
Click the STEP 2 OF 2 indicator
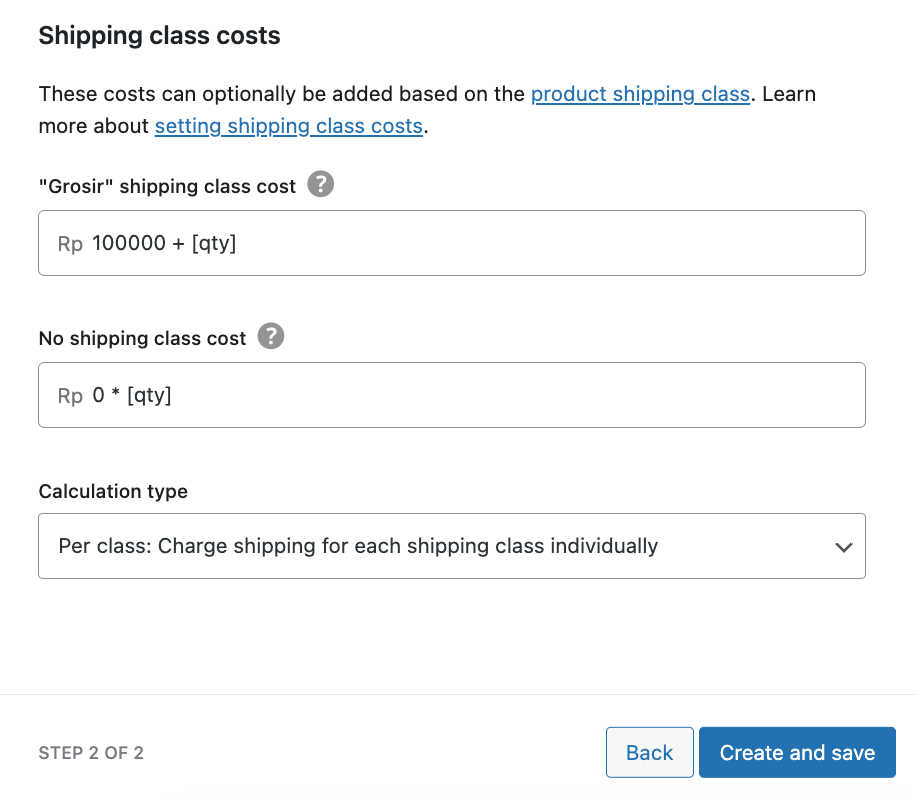coord(91,753)
